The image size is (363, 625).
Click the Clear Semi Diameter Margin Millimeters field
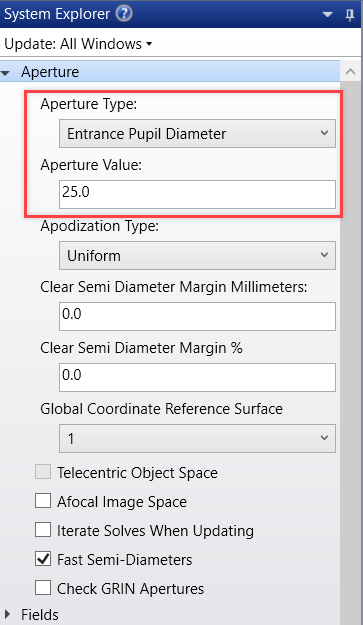[197, 316]
